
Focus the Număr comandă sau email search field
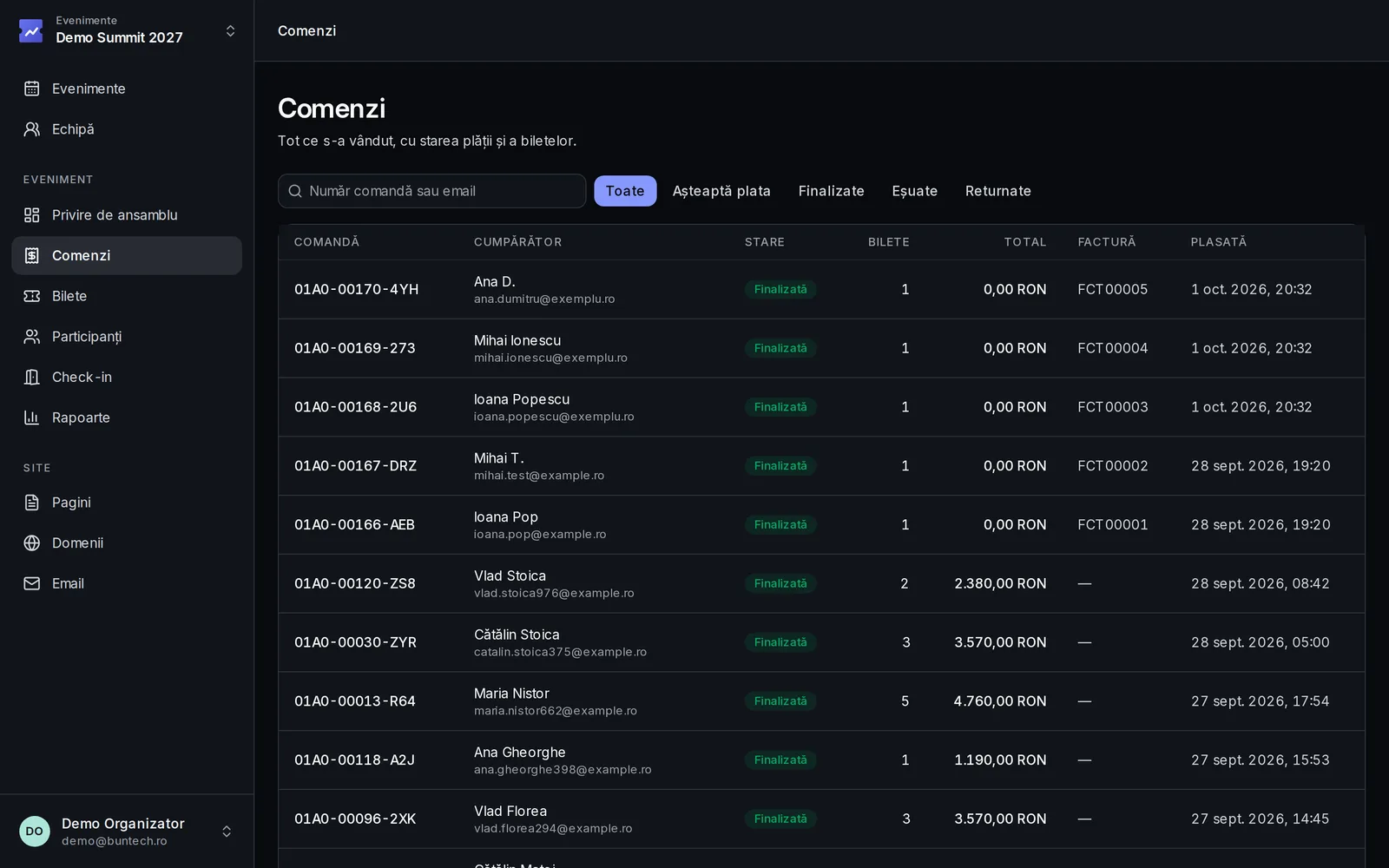(x=432, y=191)
